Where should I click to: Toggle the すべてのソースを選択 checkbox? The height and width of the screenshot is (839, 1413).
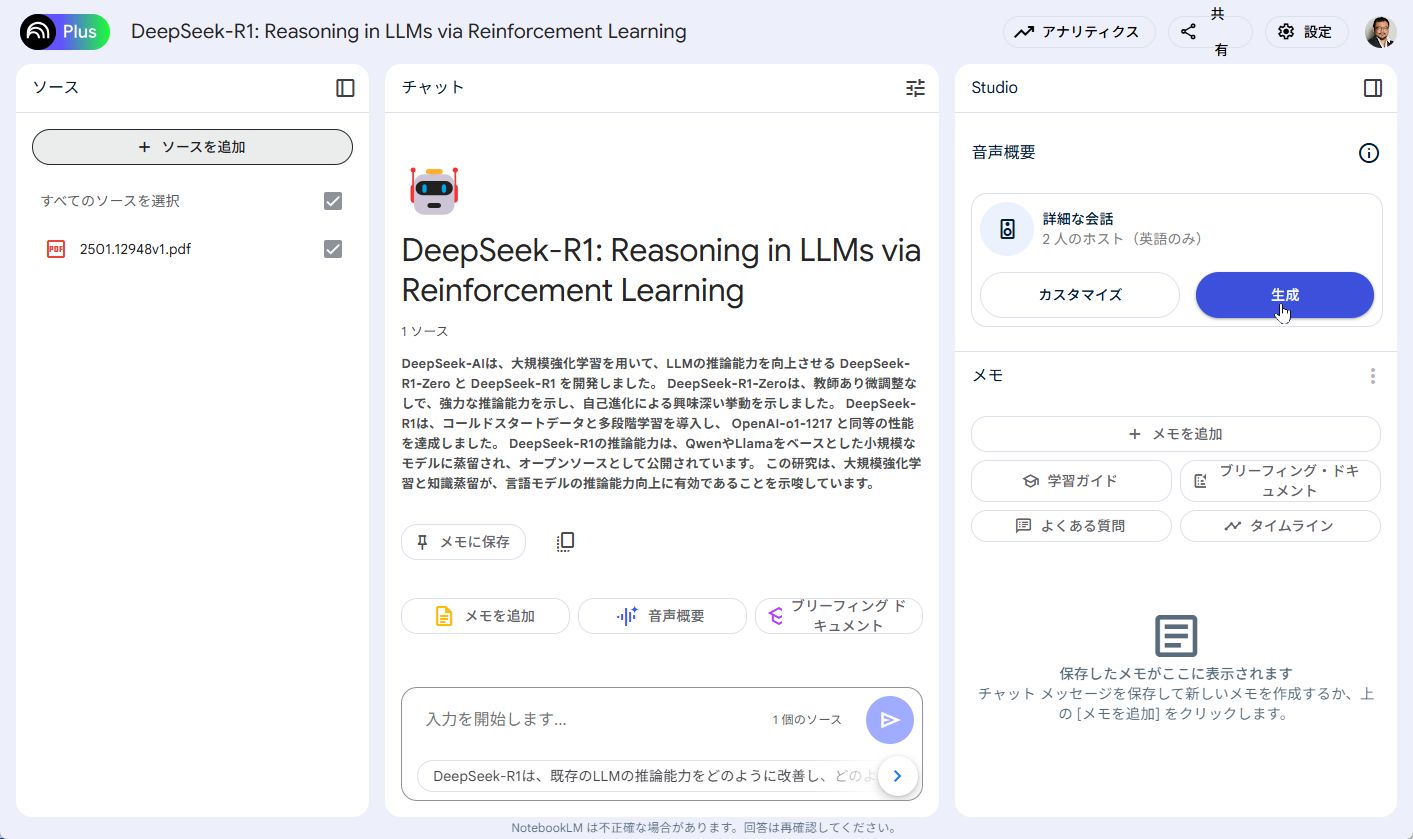pos(333,201)
